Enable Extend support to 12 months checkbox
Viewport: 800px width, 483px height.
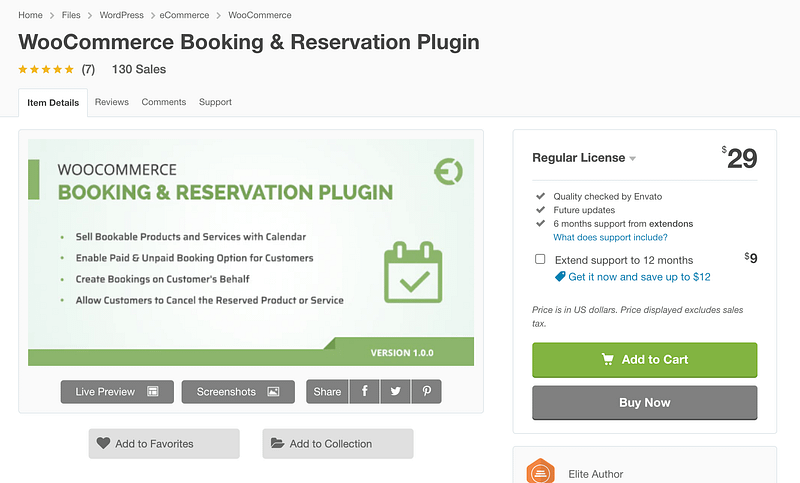click(540, 260)
